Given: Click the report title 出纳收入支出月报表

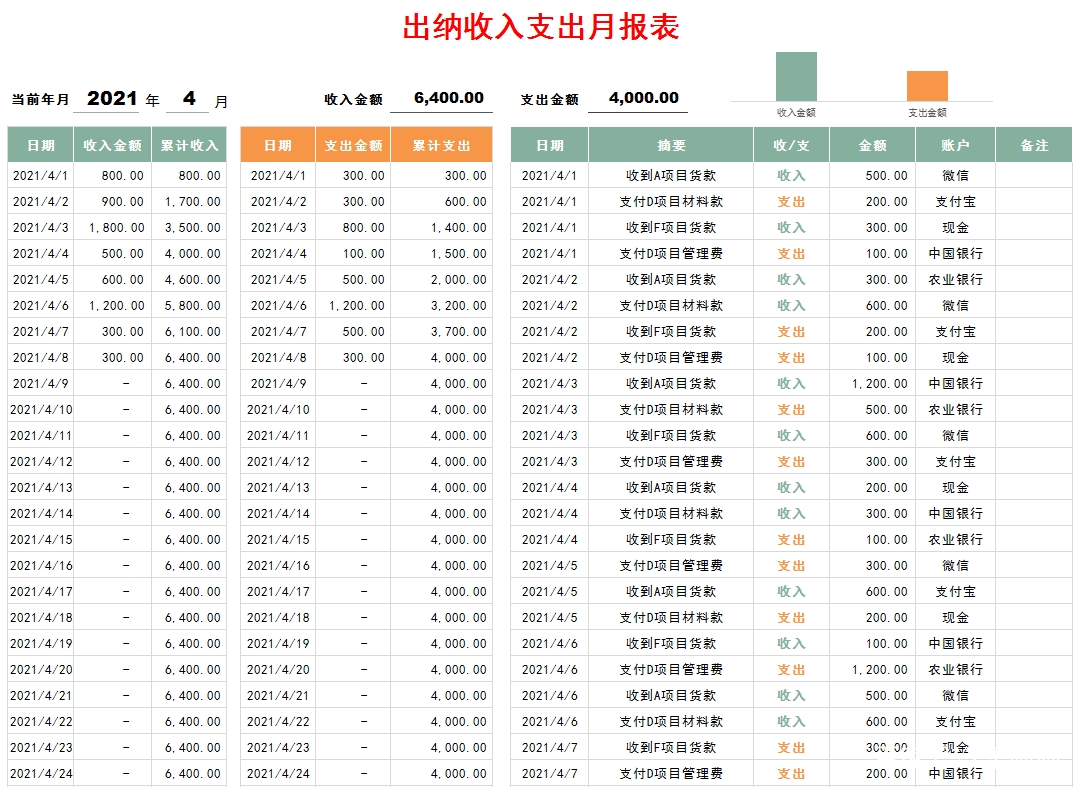Looking at the screenshot, I should 541,27.
